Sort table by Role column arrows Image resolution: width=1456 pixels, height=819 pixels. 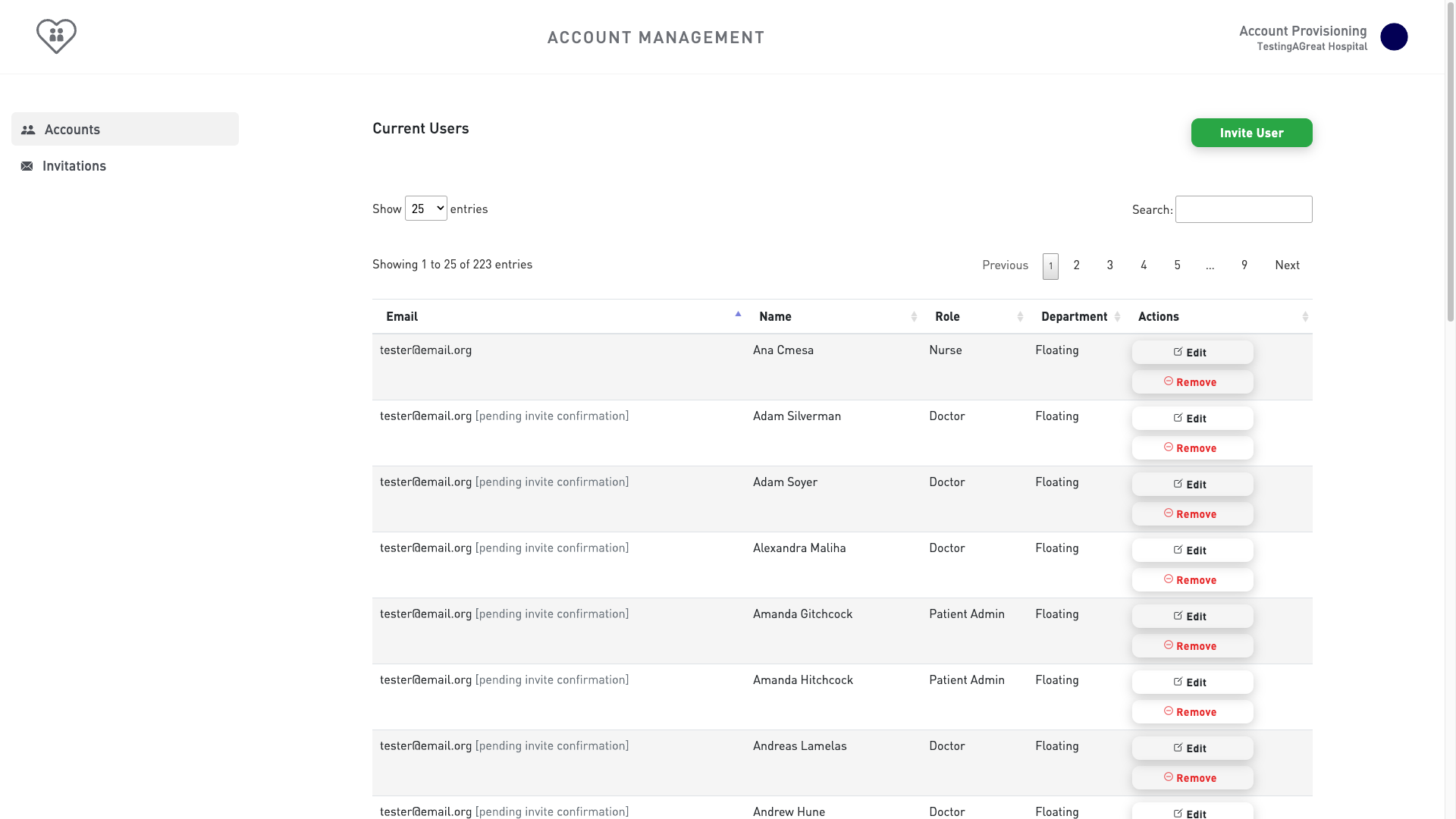1020,317
